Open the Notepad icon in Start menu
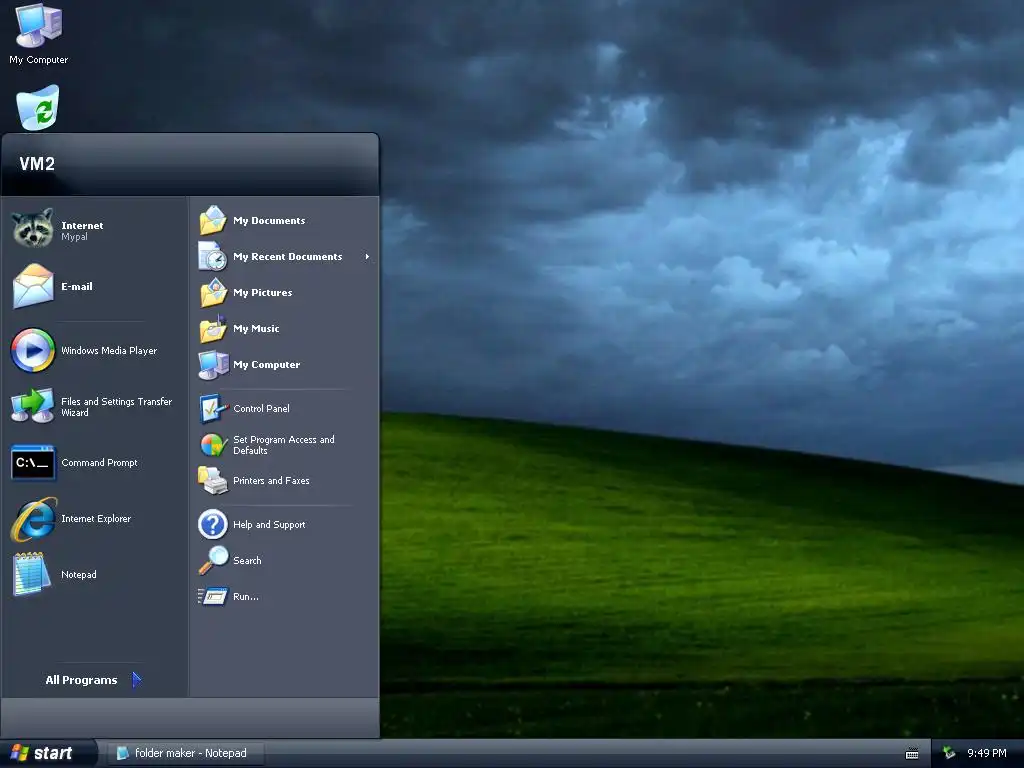The height and width of the screenshot is (768, 1024). [x=31, y=574]
